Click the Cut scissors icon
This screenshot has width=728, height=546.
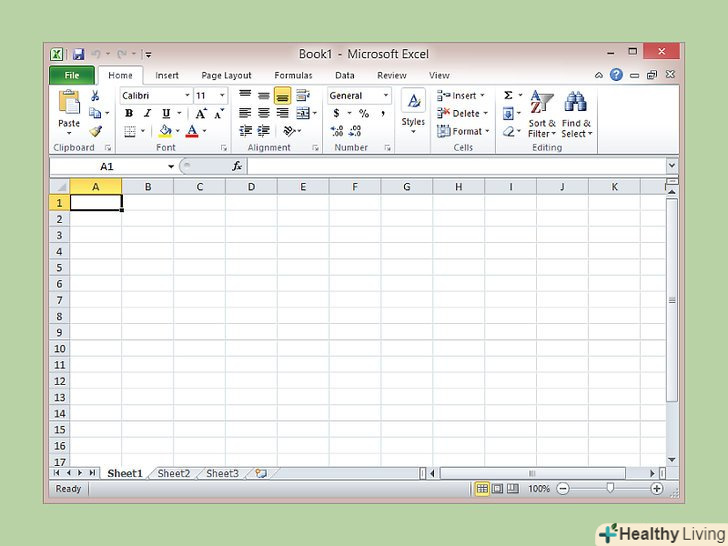[96, 96]
